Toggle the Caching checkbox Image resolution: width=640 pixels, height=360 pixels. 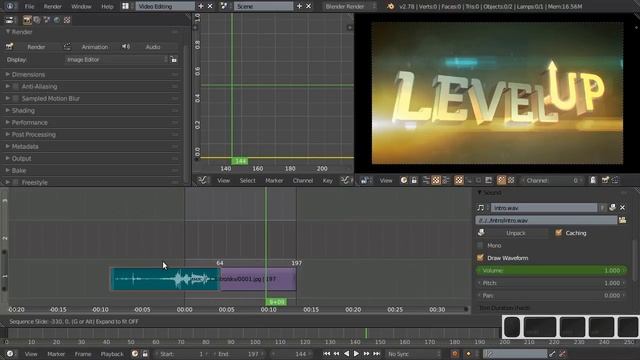558,233
